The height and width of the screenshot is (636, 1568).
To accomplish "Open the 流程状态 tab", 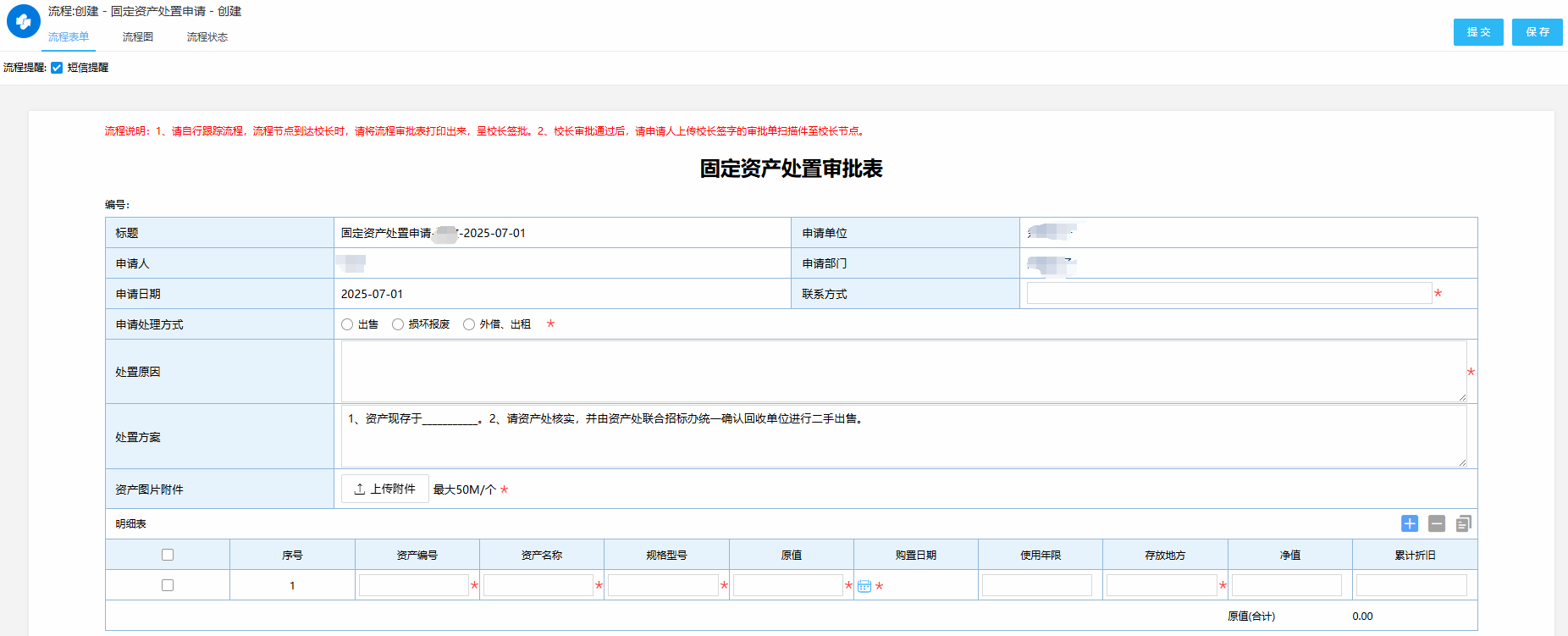I will [207, 37].
